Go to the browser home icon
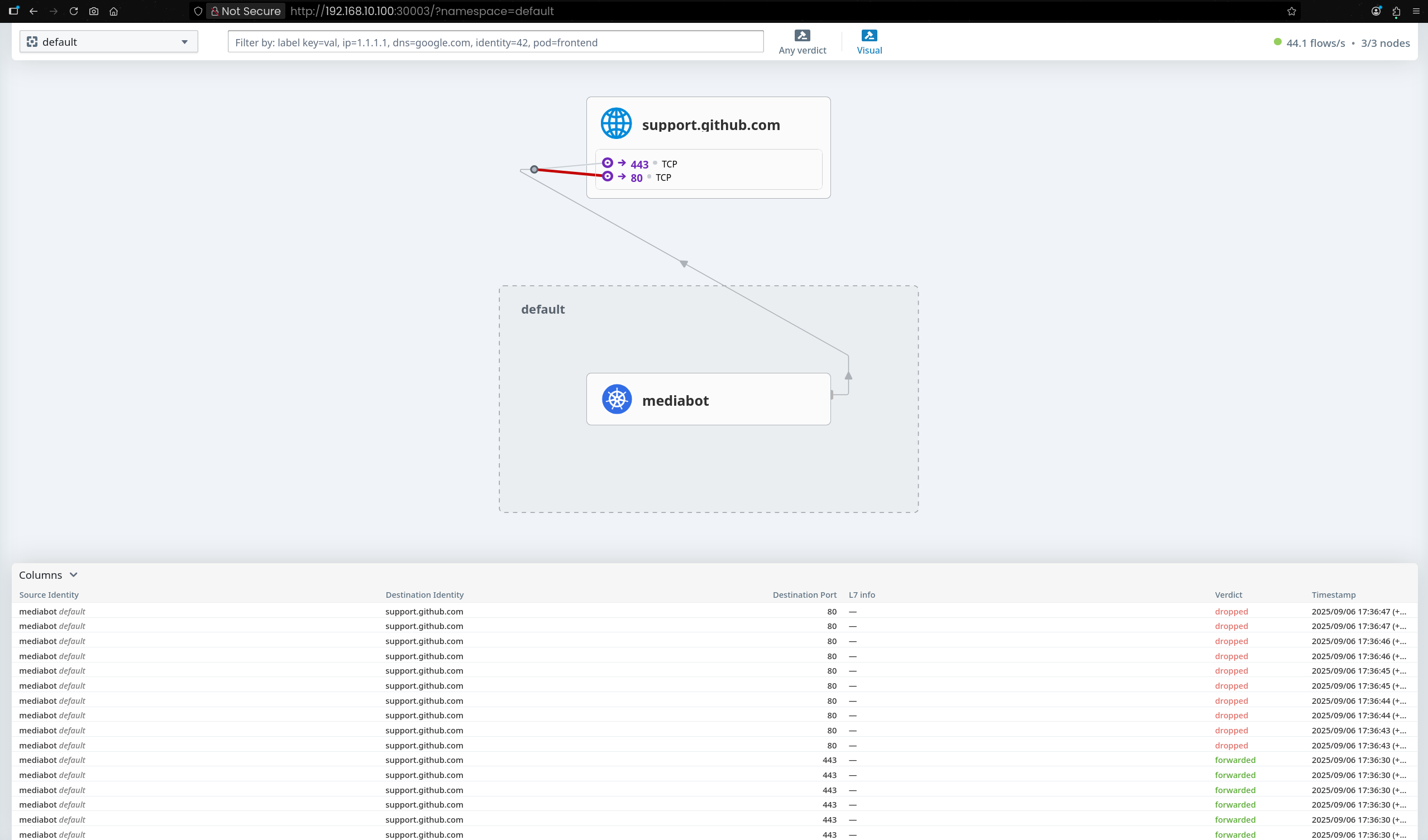The height and width of the screenshot is (840, 1428). pos(114,11)
